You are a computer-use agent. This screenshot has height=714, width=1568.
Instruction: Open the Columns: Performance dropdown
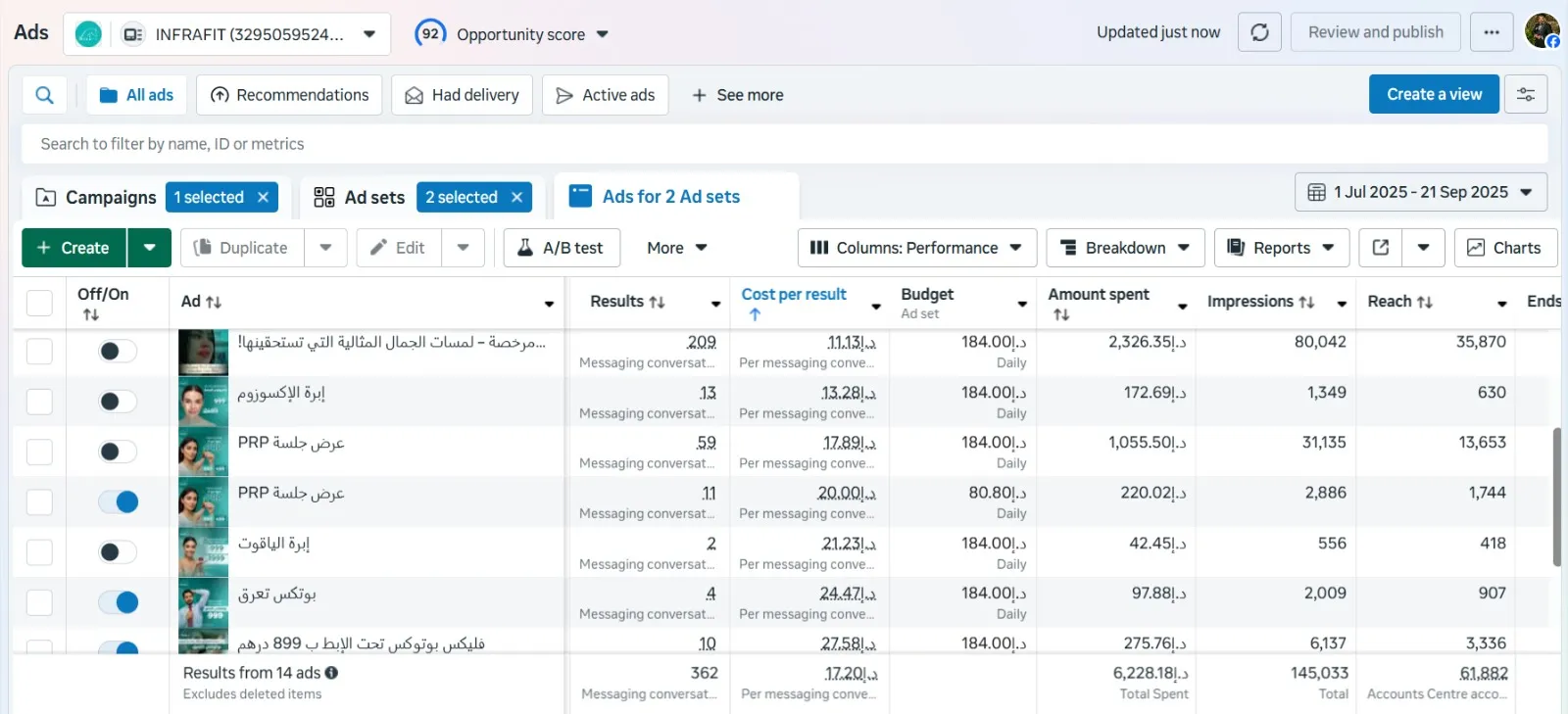(915, 248)
